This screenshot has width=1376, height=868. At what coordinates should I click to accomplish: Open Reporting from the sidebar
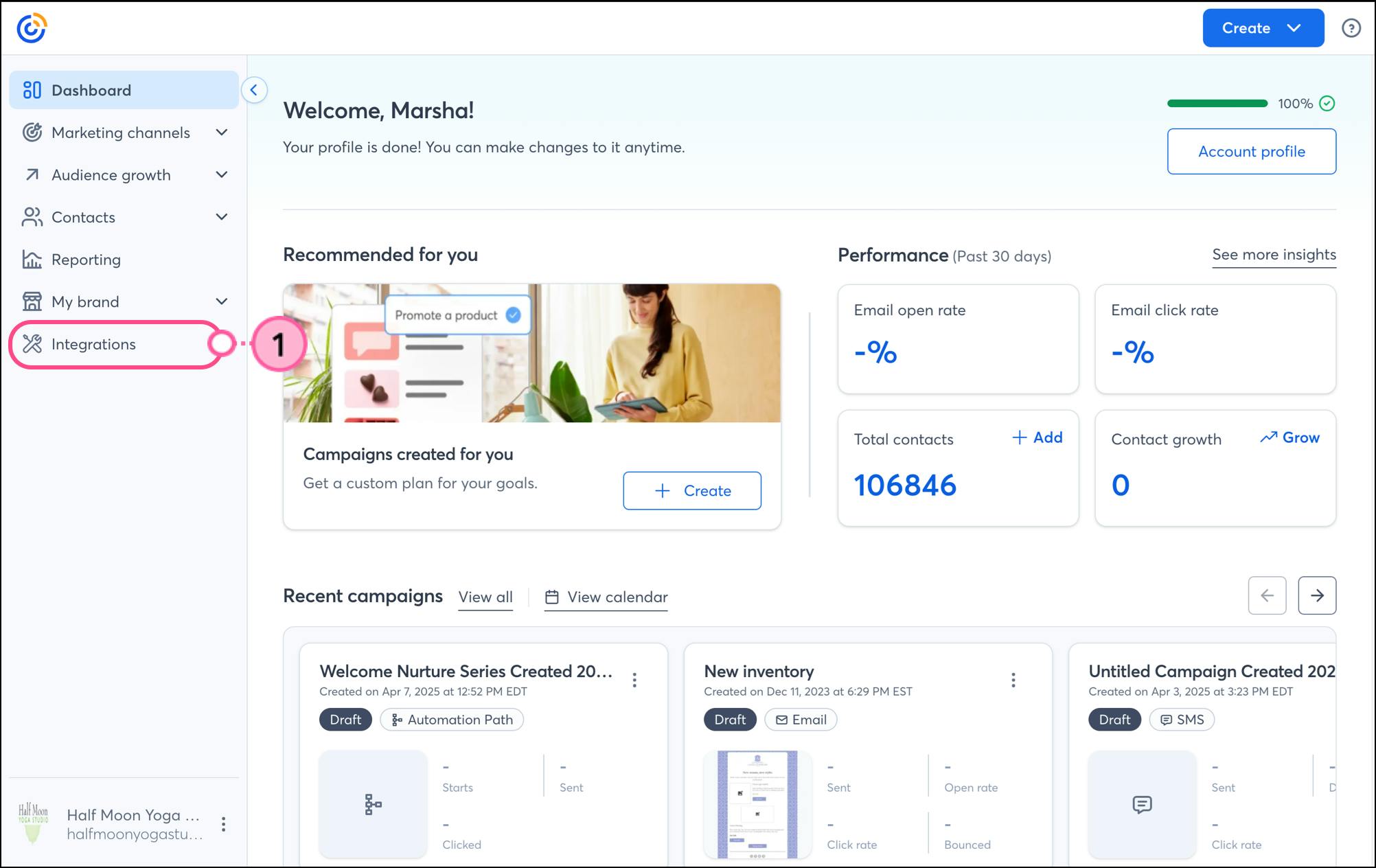[x=86, y=260]
